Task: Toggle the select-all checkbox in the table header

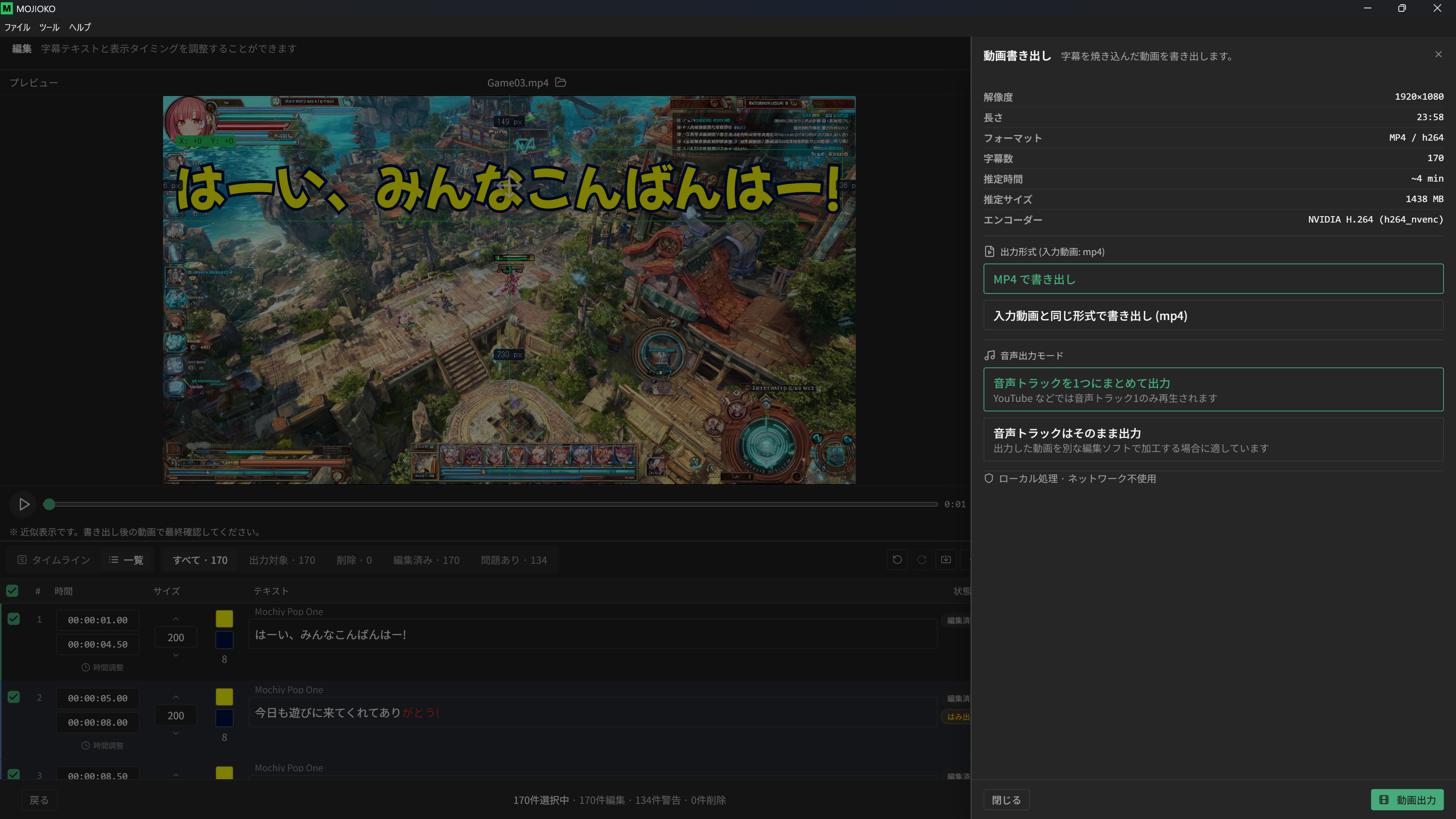Action: [x=12, y=591]
